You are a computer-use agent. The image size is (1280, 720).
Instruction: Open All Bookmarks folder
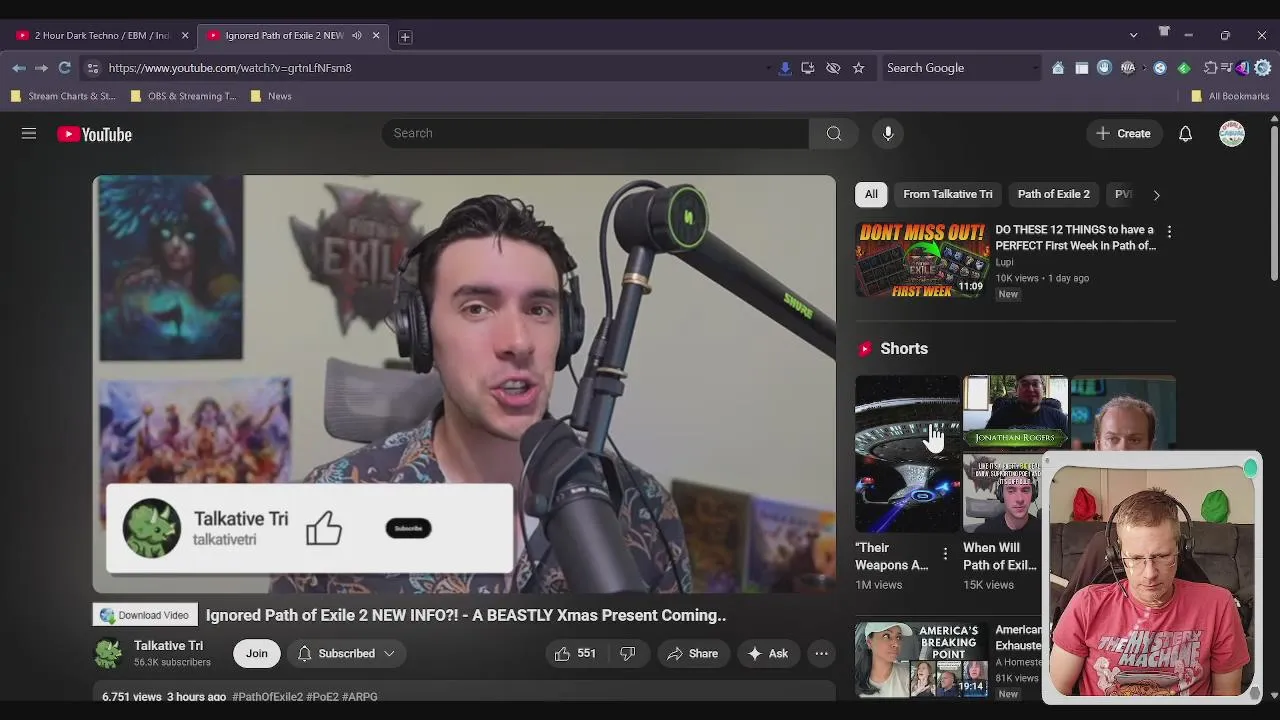pos(1230,96)
